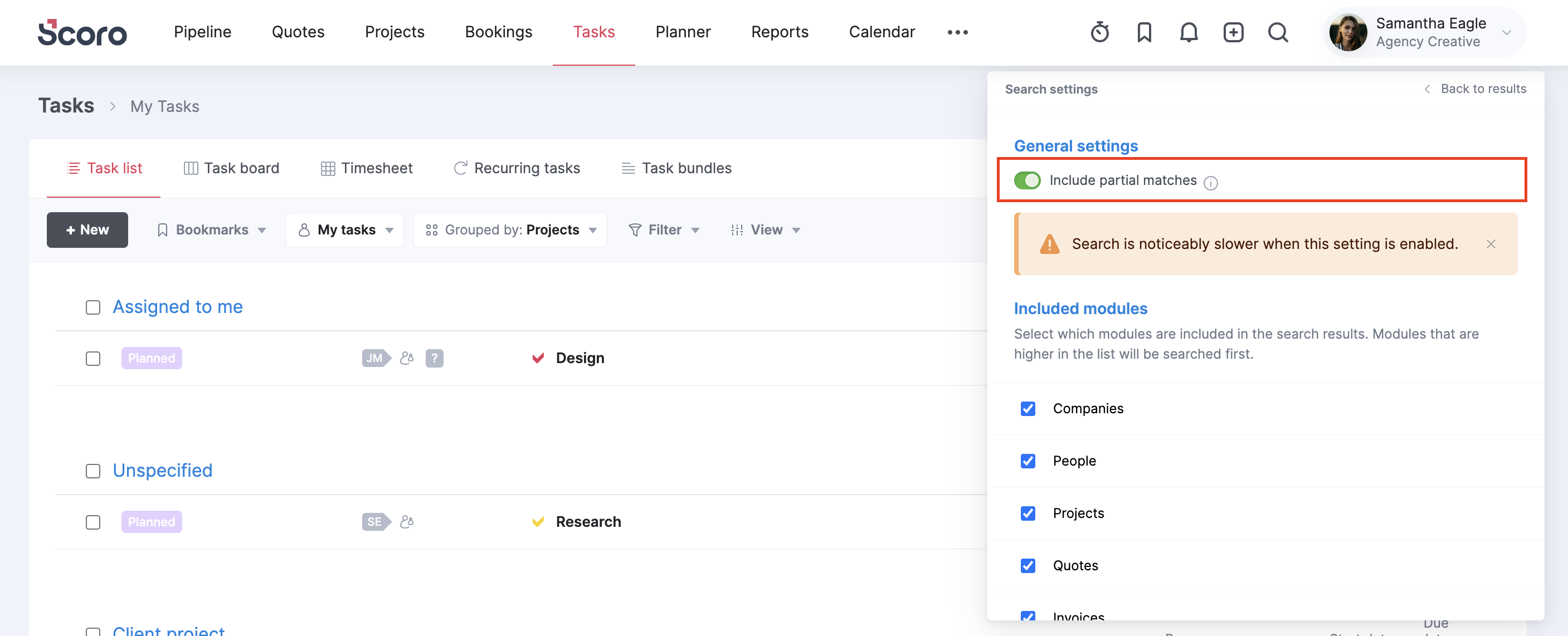1568x636 pixels.
Task: Uncheck the Companies module checkbox
Action: point(1028,408)
